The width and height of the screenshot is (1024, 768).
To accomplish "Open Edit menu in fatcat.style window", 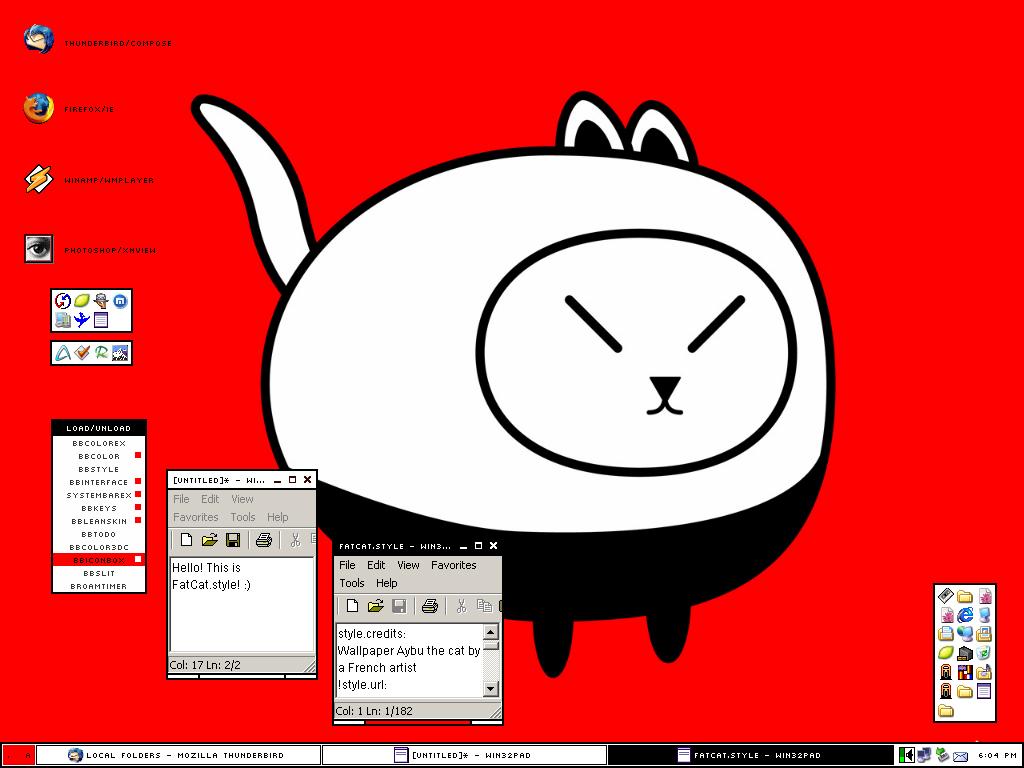I will (376, 565).
